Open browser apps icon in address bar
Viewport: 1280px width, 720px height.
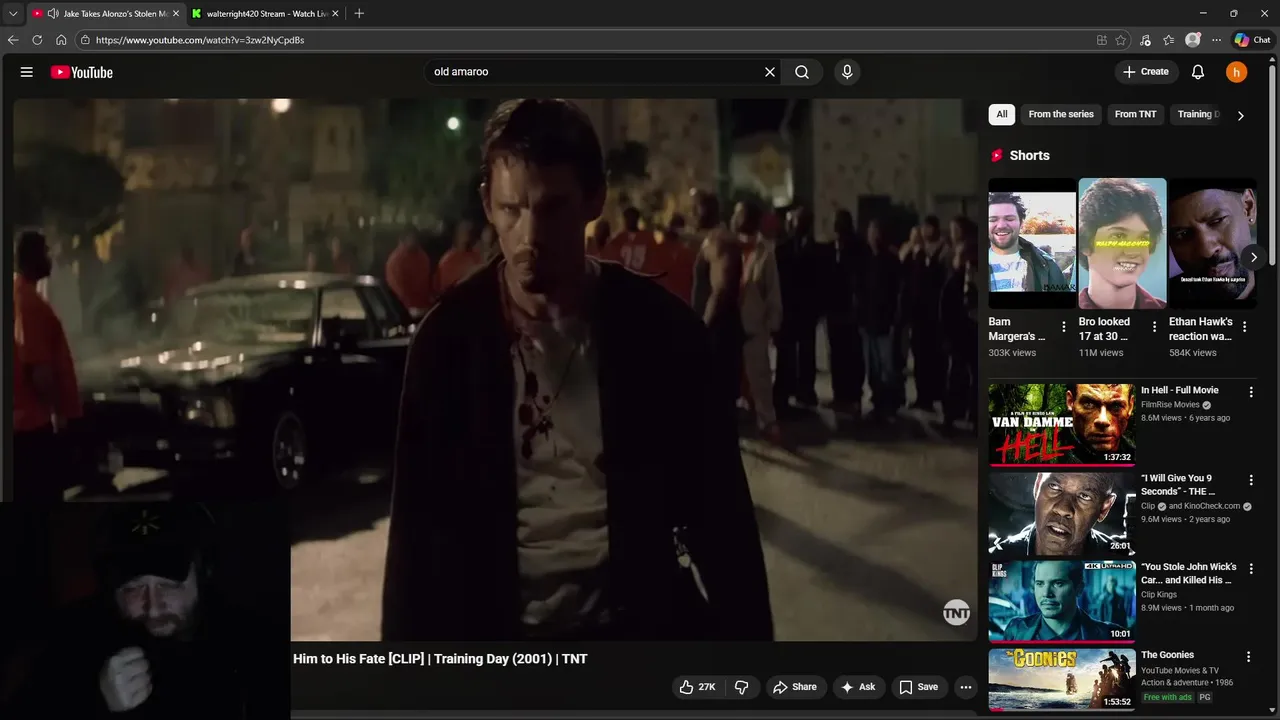pyautogui.click(x=1102, y=40)
